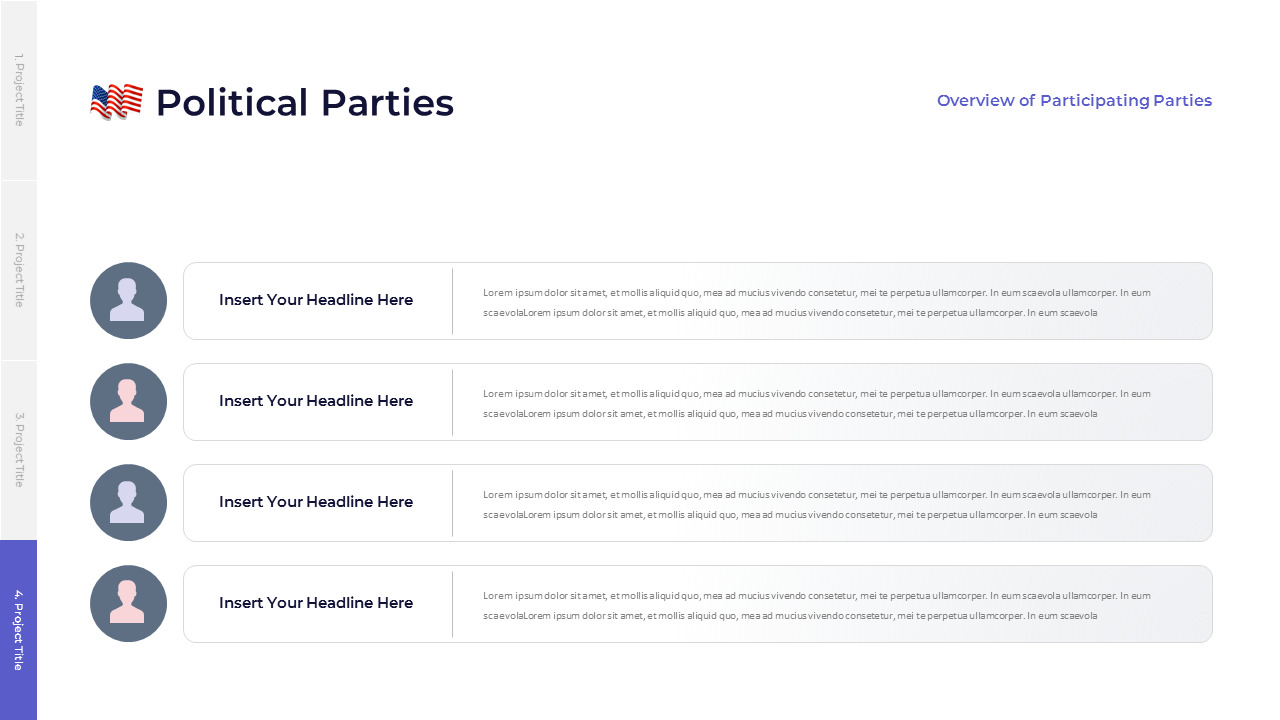Click the 'Overview of Participating Parties' subtitle
This screenshot has width=1280, height=720.
[x=1074, y=101]
